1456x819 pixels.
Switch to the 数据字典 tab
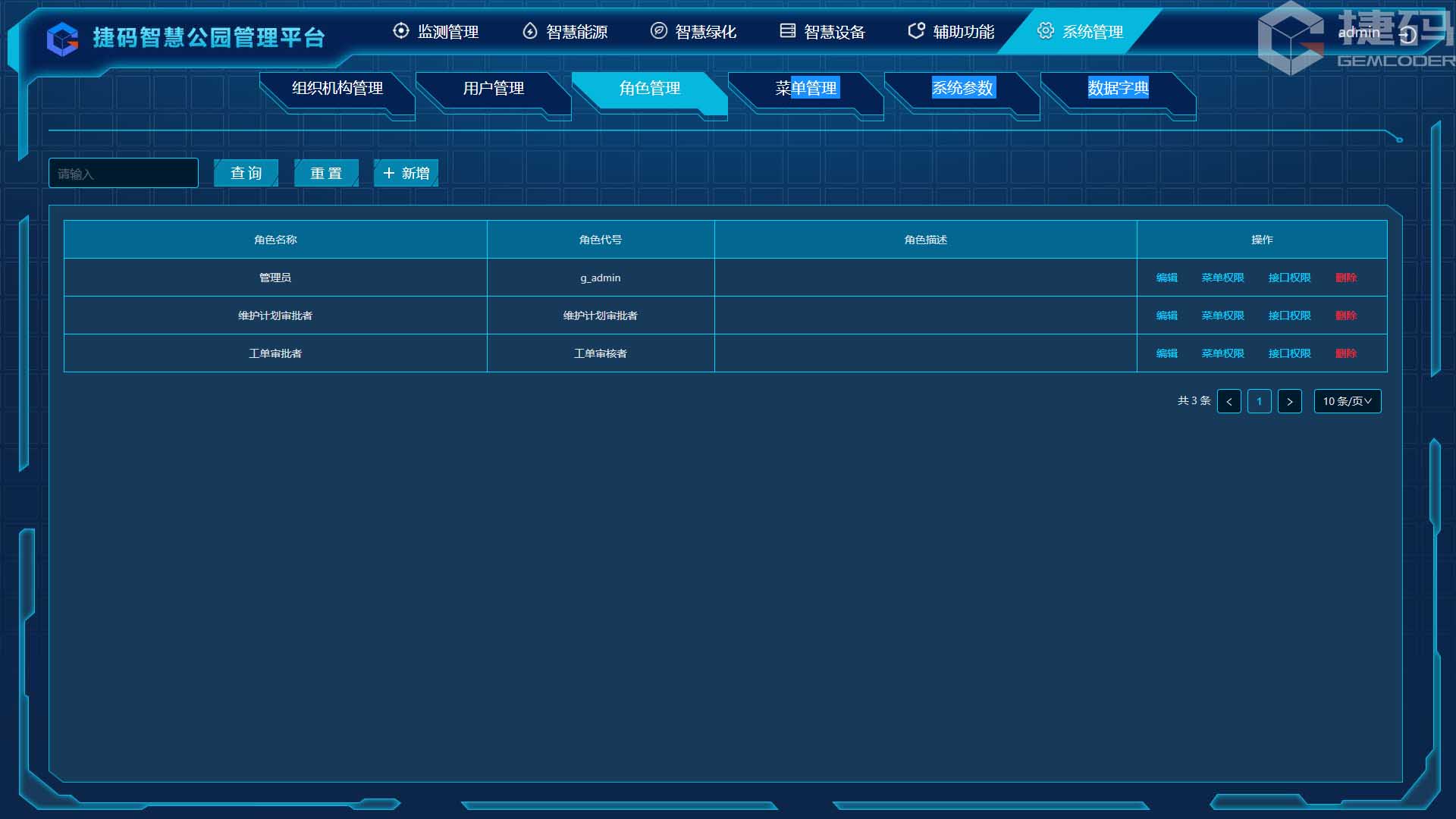1118,89
